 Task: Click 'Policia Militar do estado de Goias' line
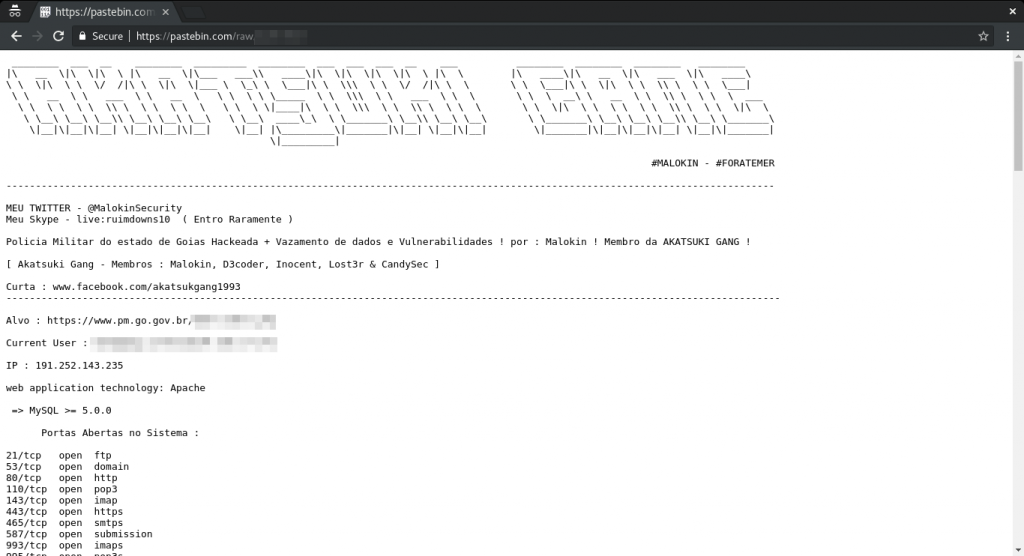pos(378,242)
